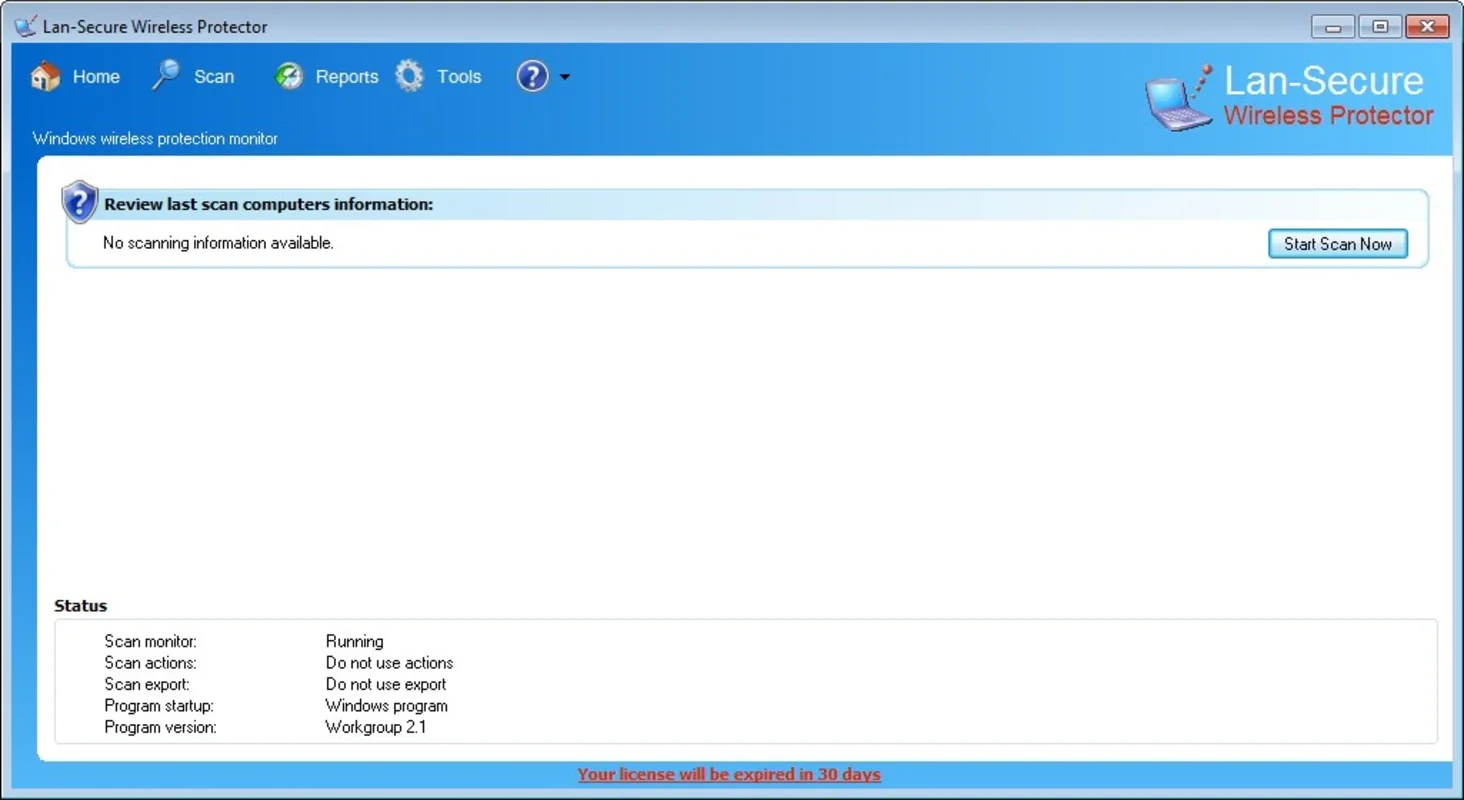Click the 'Workgroup 2.1' value
This screenshot has height=800, width=1464.
point(375,727)
